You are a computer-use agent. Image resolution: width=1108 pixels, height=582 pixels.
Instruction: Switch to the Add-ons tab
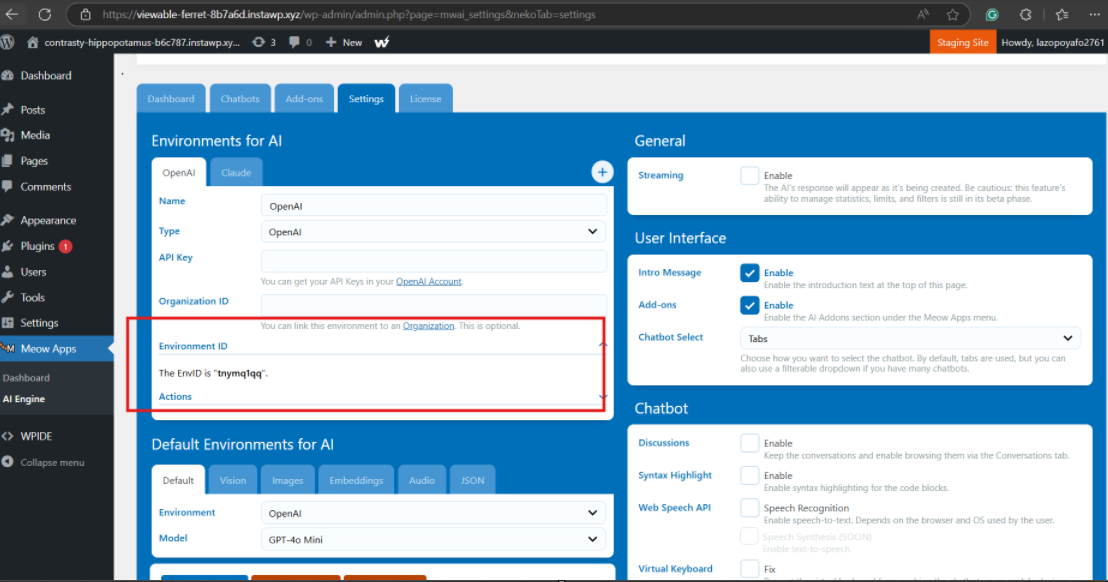[x=304, y=99]
